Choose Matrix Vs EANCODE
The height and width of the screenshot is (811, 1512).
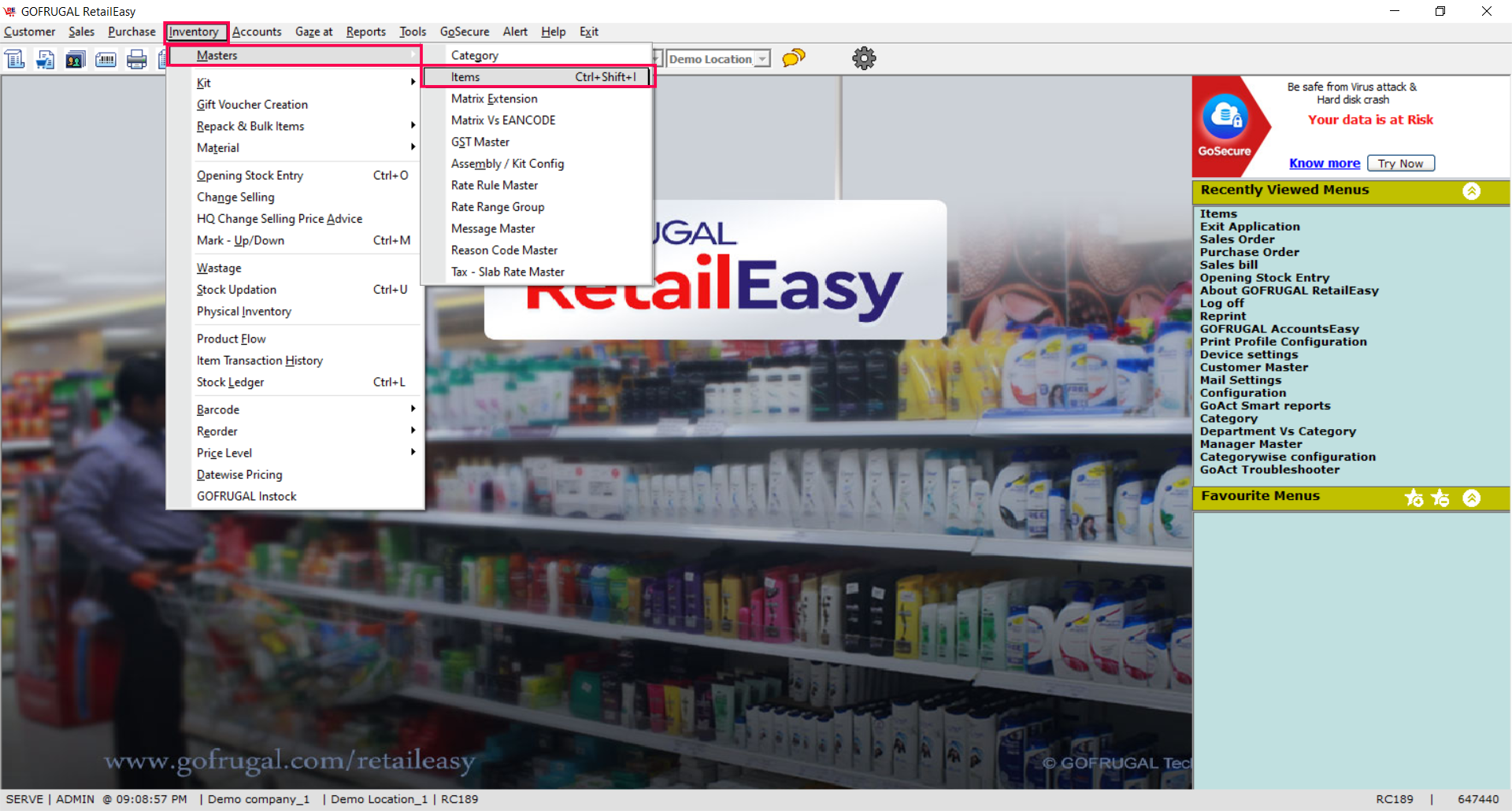coord(538,120)
